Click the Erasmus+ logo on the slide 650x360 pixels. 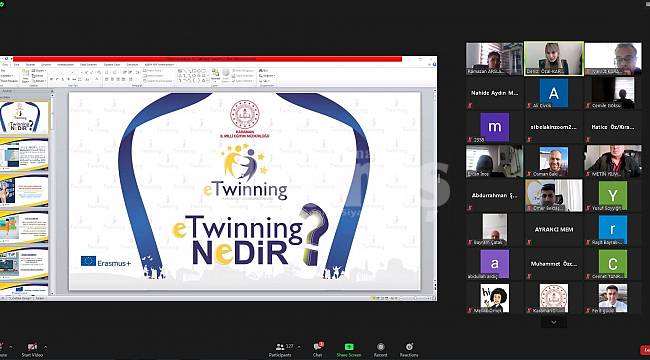106,262
